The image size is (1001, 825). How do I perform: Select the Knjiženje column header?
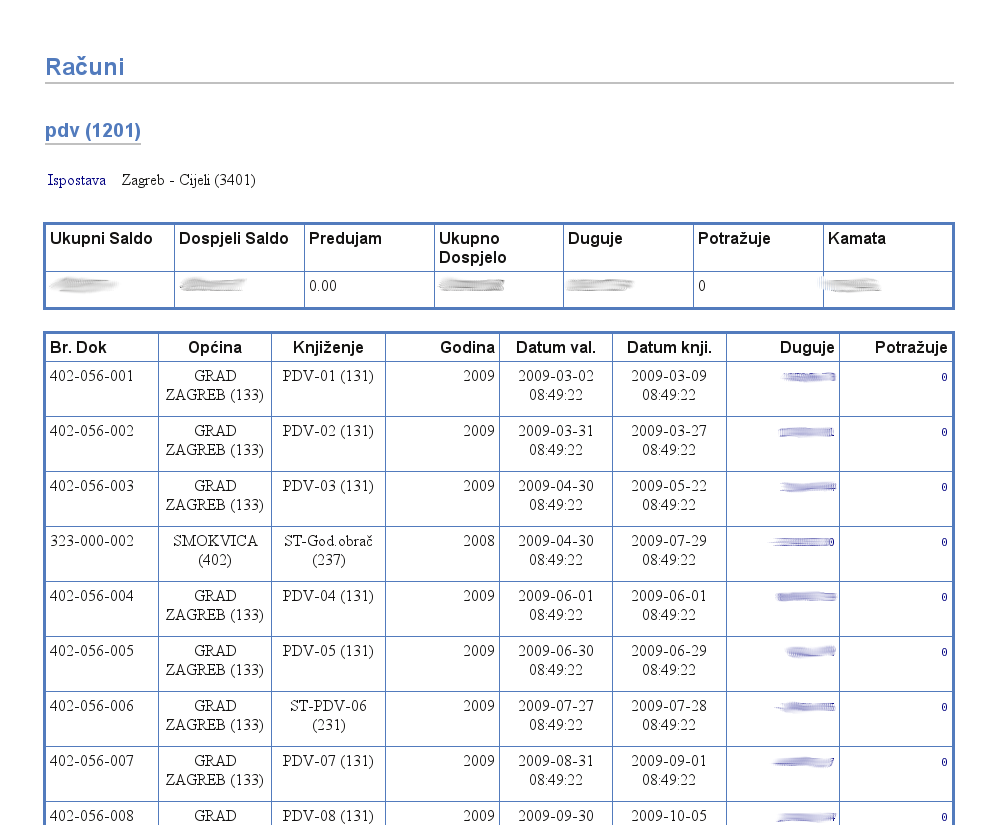[x=328, y=348]
